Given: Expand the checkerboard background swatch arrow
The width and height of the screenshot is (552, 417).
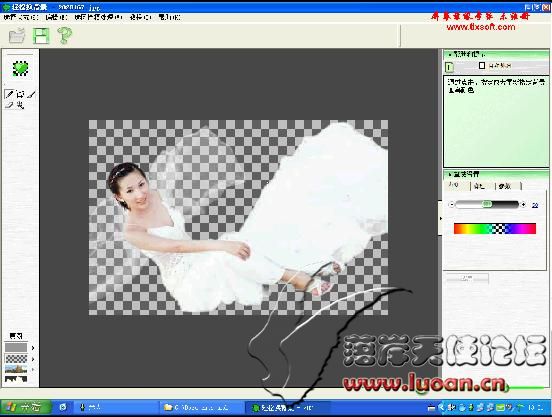Looking at the screenshot, I should [x=33, y=359].
